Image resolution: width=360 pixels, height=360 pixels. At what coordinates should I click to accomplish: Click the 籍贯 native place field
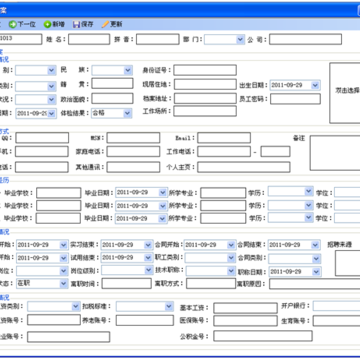112,83
